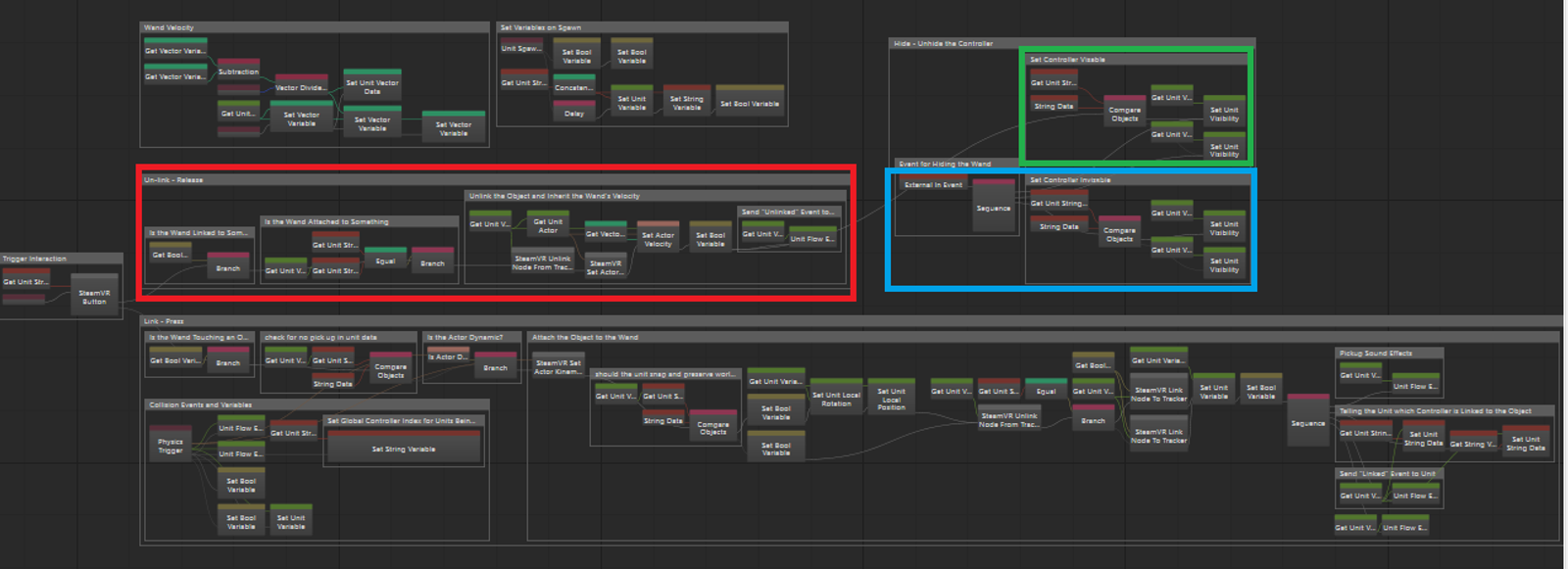Select the Vector Divide node
Viewport: 1568px width, 569px height.
[301, 84]
